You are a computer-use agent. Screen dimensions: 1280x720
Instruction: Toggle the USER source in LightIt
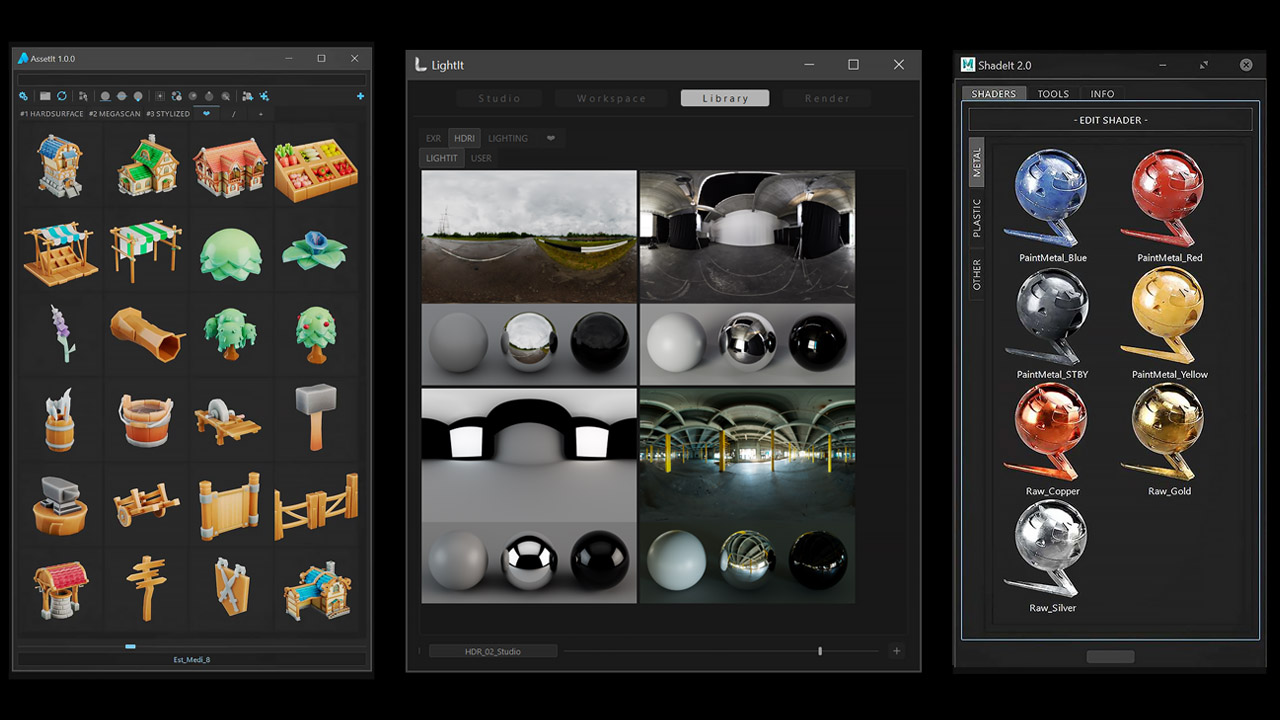[x=481, y=158]
